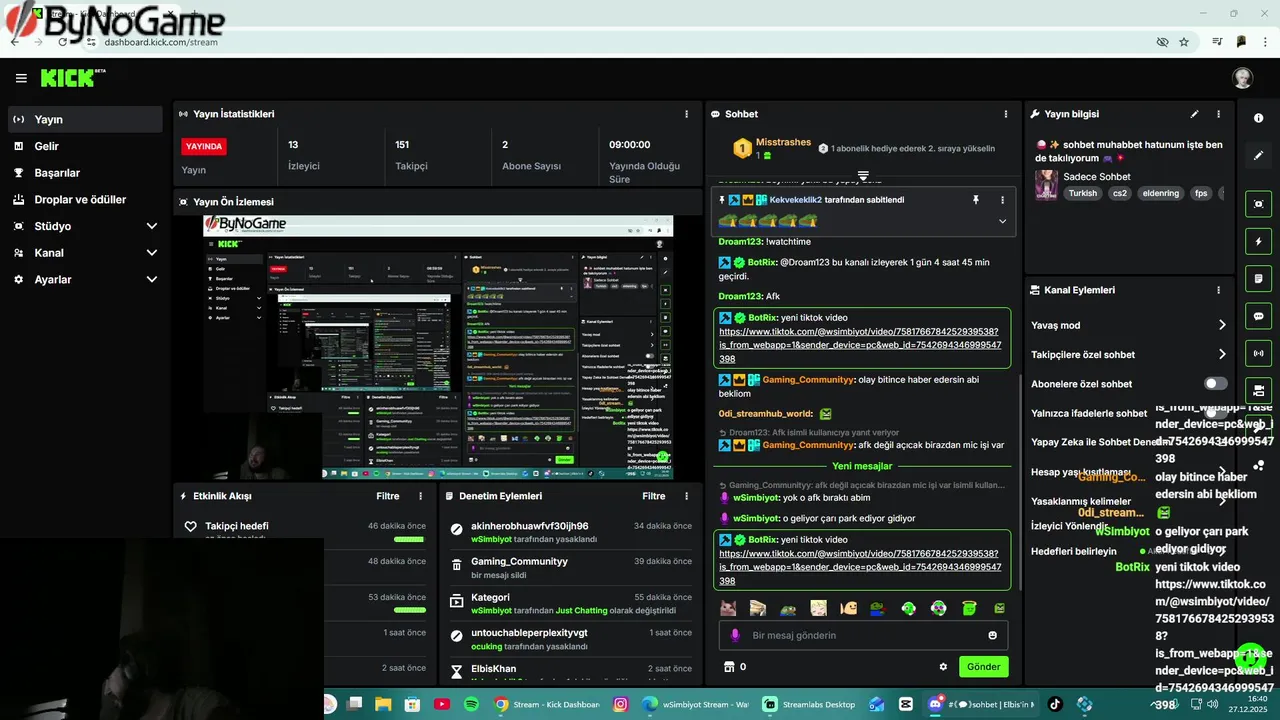Open emoji picker in the message box

[x=992, y=635]
